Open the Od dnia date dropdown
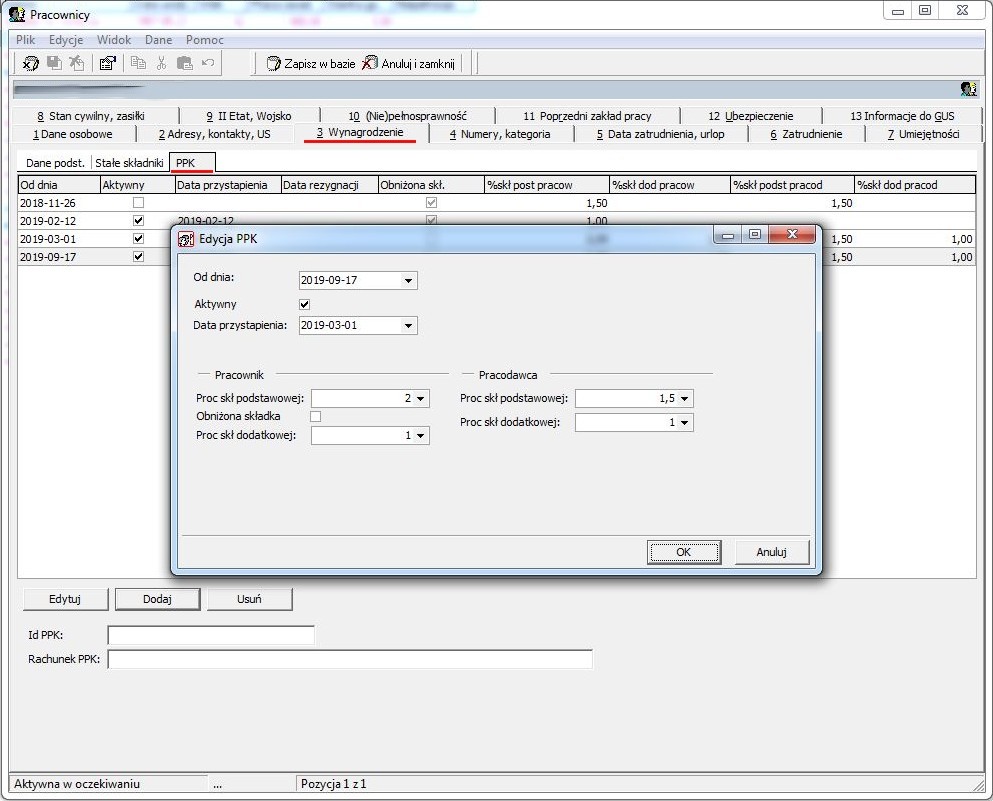The width and height of the screenshot is (993, 801). (408, 281)
